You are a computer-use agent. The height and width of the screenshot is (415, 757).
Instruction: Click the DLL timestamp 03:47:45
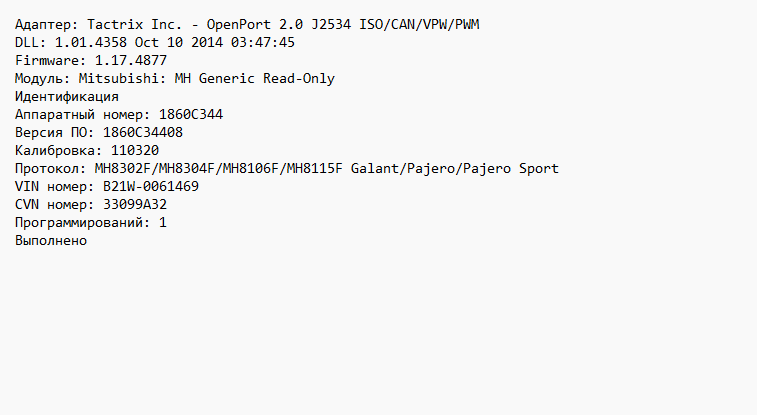263,42
